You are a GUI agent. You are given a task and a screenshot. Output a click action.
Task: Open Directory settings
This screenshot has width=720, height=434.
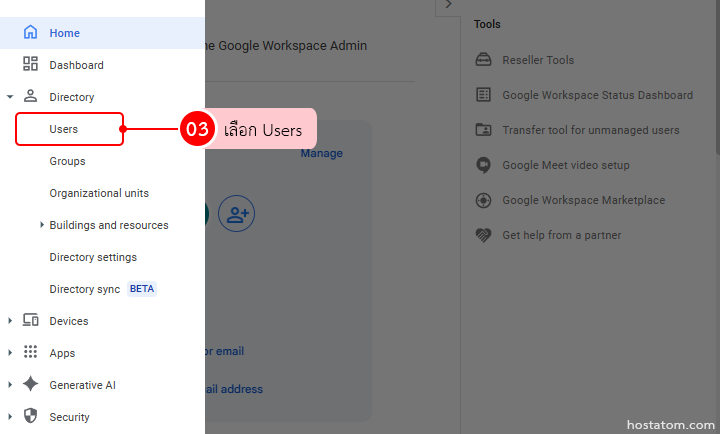point(93,257)
